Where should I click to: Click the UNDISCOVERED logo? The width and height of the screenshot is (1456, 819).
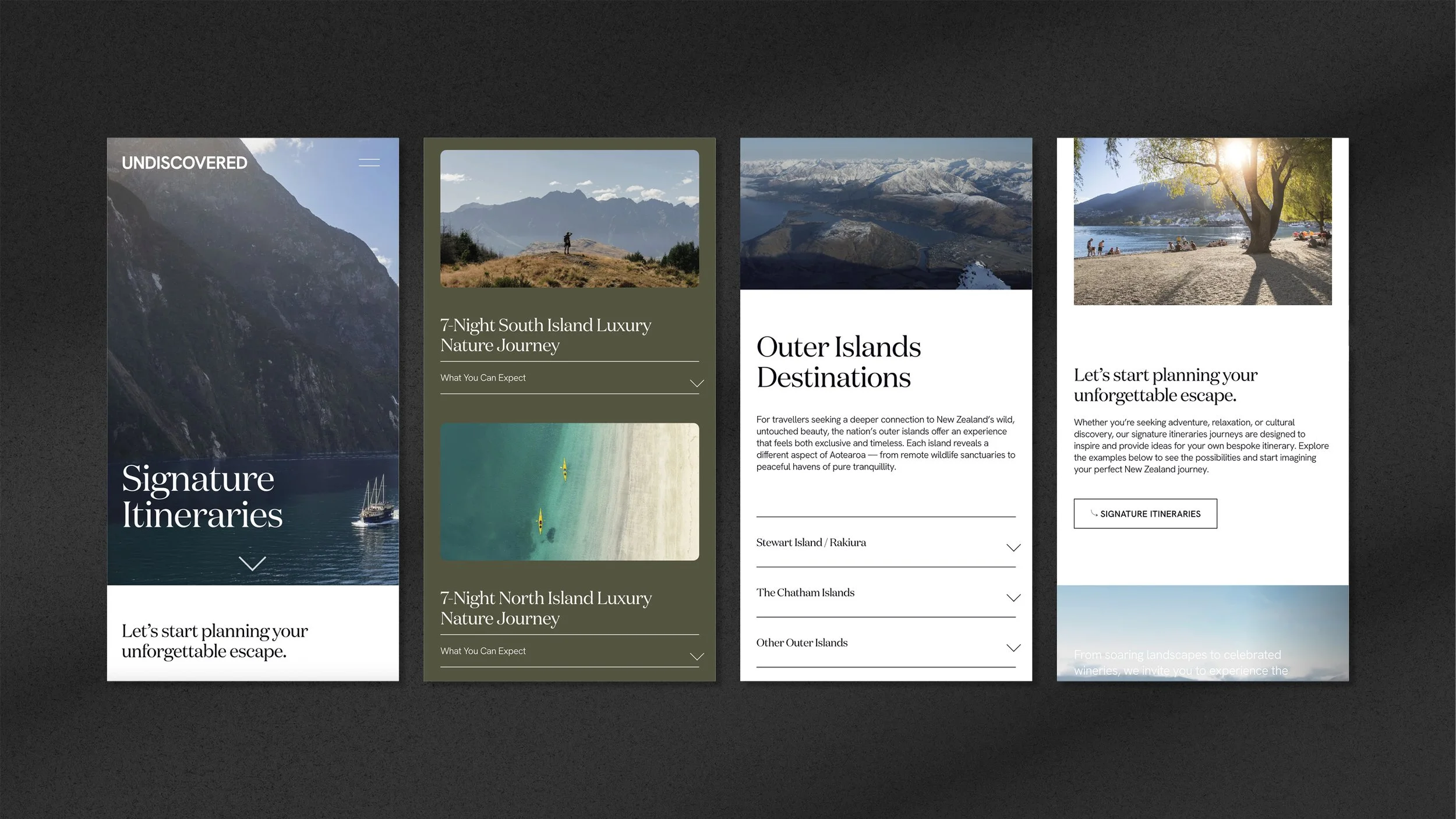coord(185,163)
